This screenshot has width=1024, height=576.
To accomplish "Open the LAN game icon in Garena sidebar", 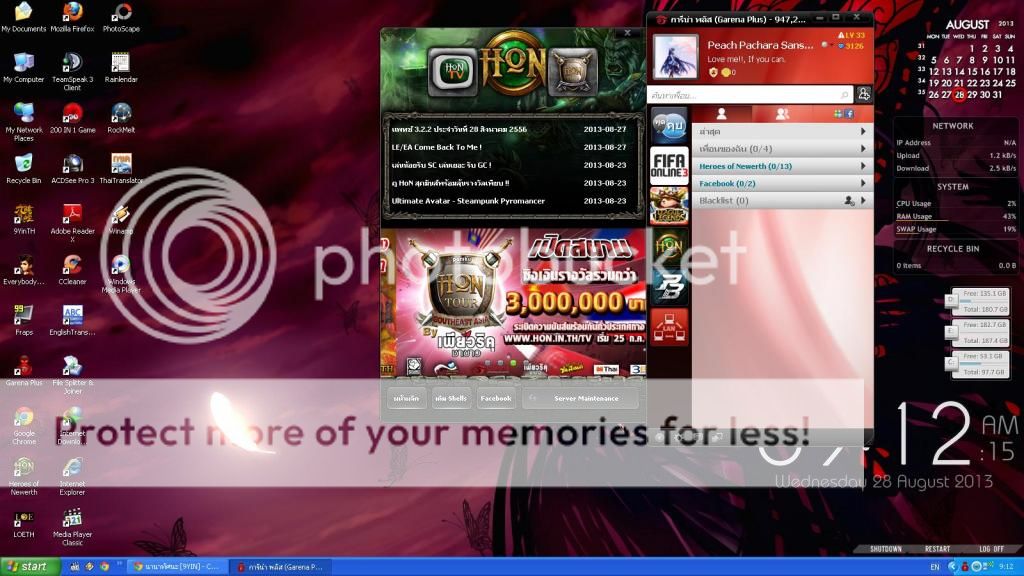I will click(x=669, y=327).
